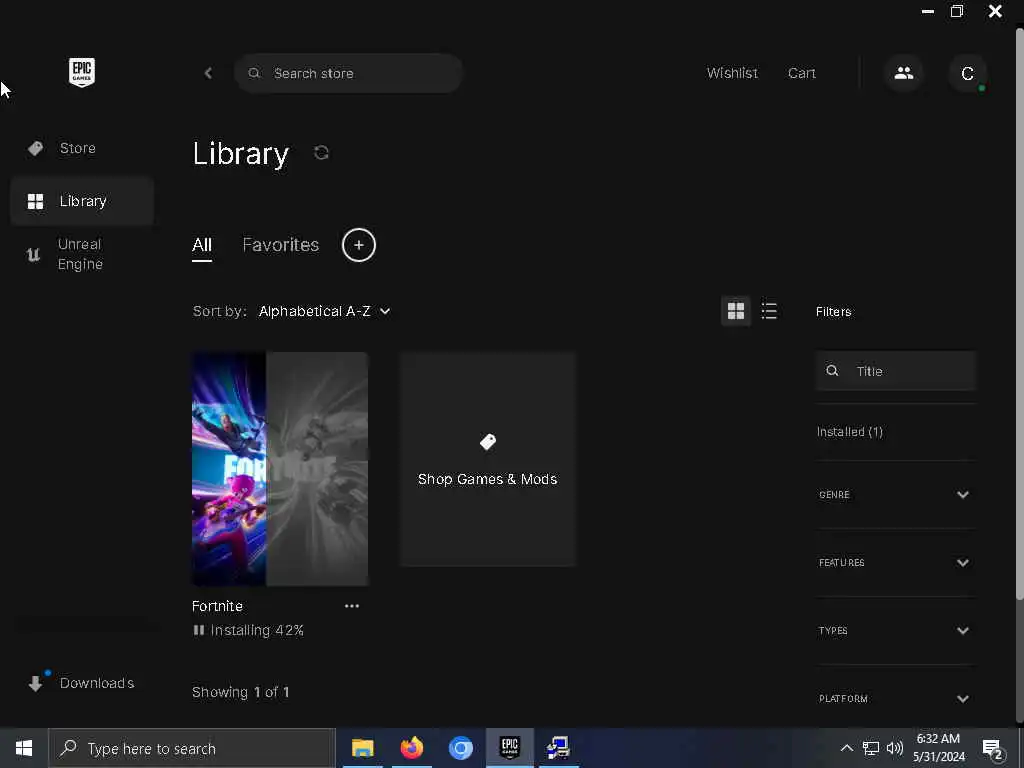Expand the PLATFORM filter
The width and height of the screenshot is (1024, 768).
coord(895,699)
